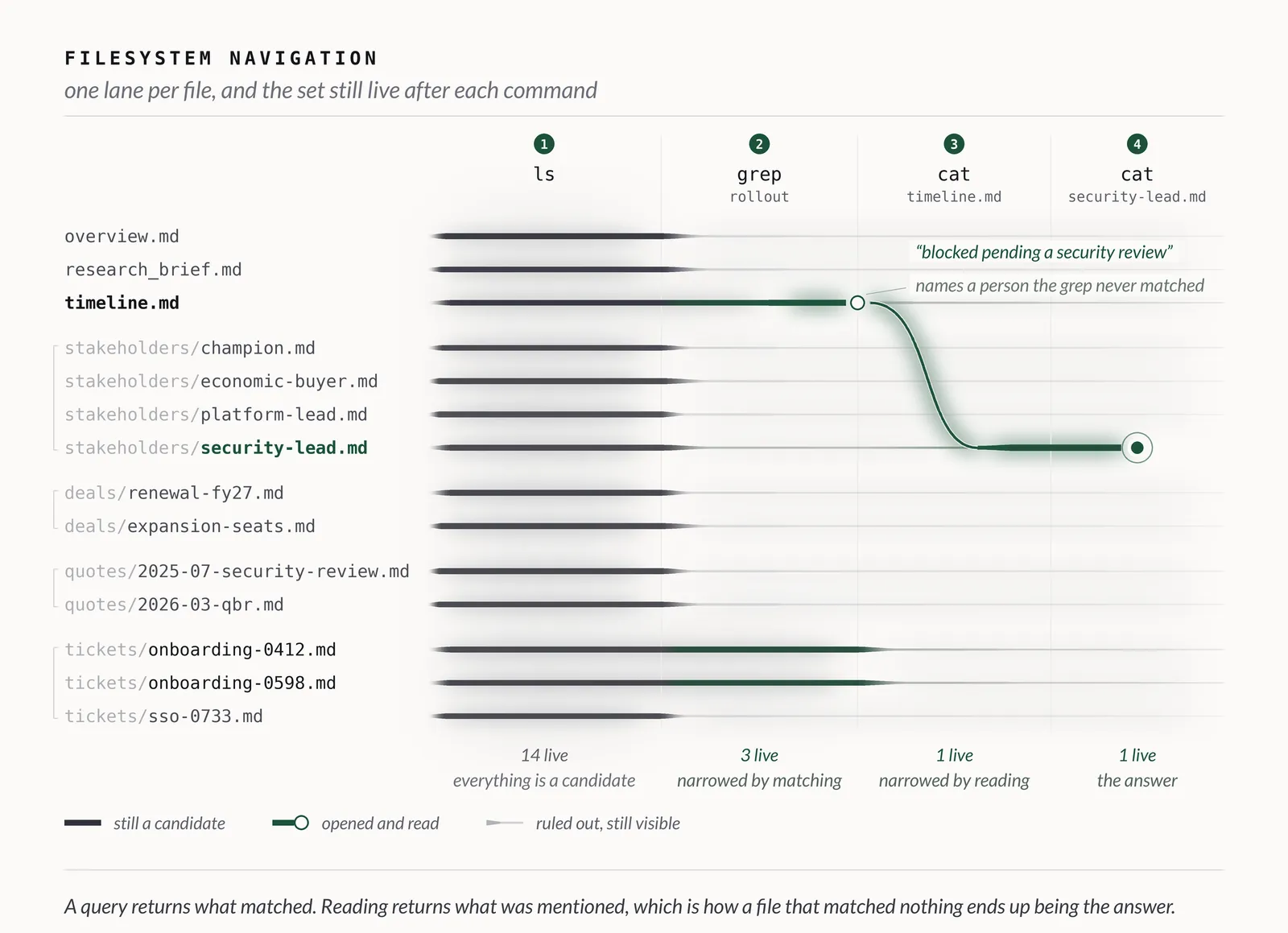Select tickets/onboarding-0412.md entry

[x=200, y=650]
